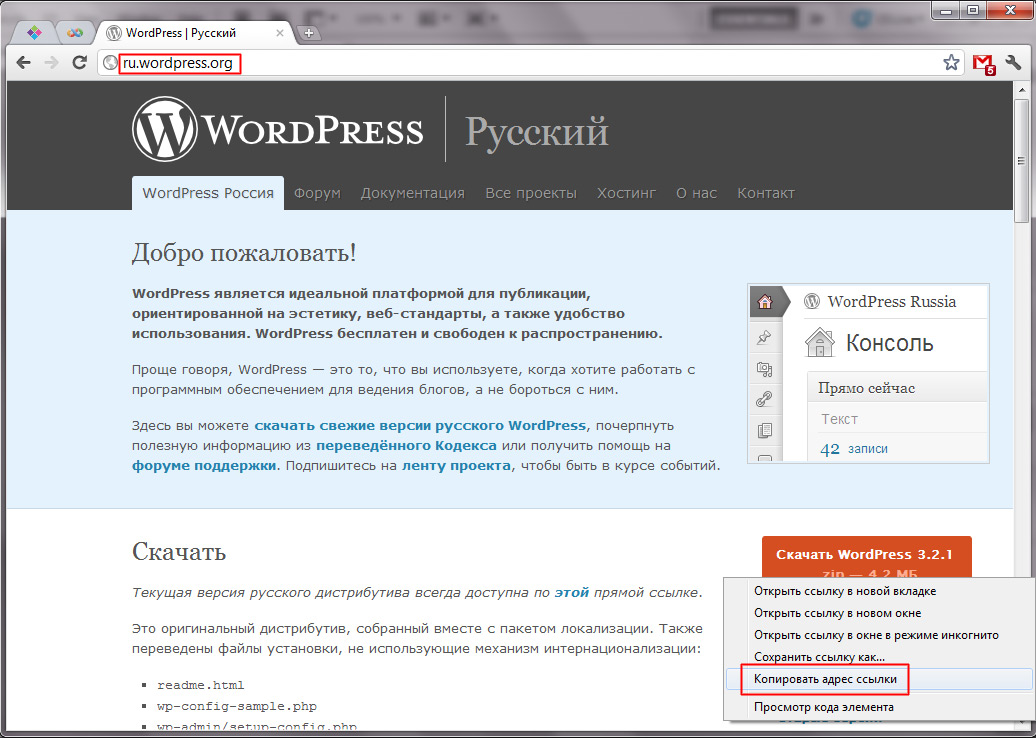Click the Добро пожаловать! heading
The image size is (1036, 738).
tap(244, 253)
